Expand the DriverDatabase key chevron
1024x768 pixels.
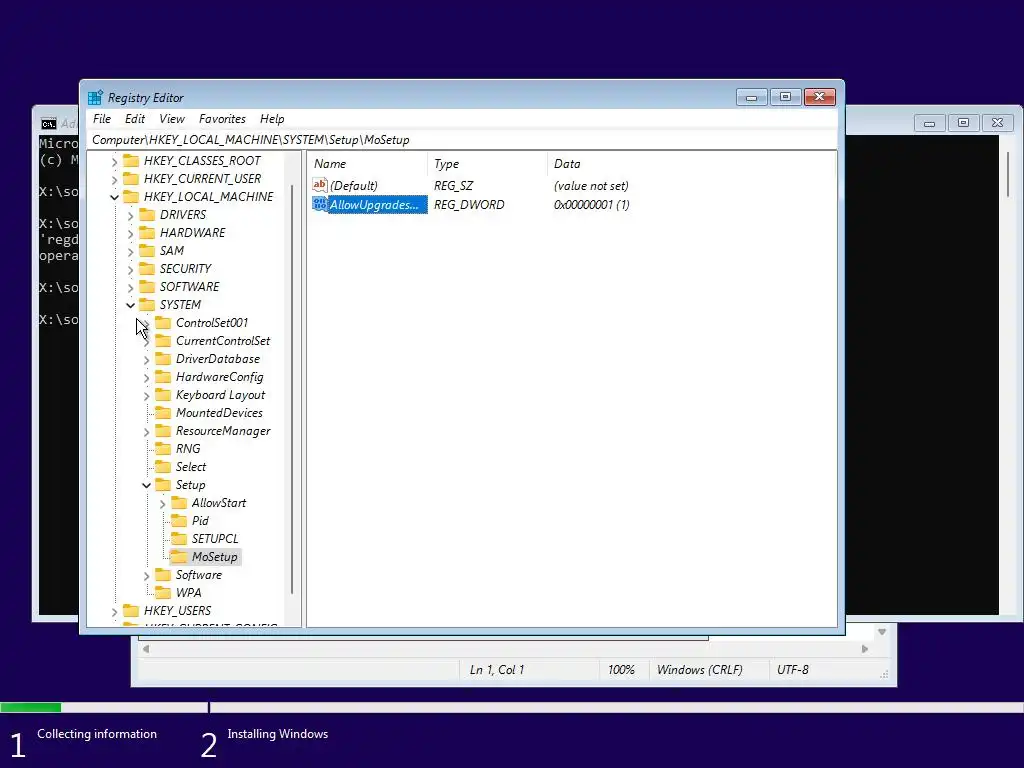tap(146, 359)
